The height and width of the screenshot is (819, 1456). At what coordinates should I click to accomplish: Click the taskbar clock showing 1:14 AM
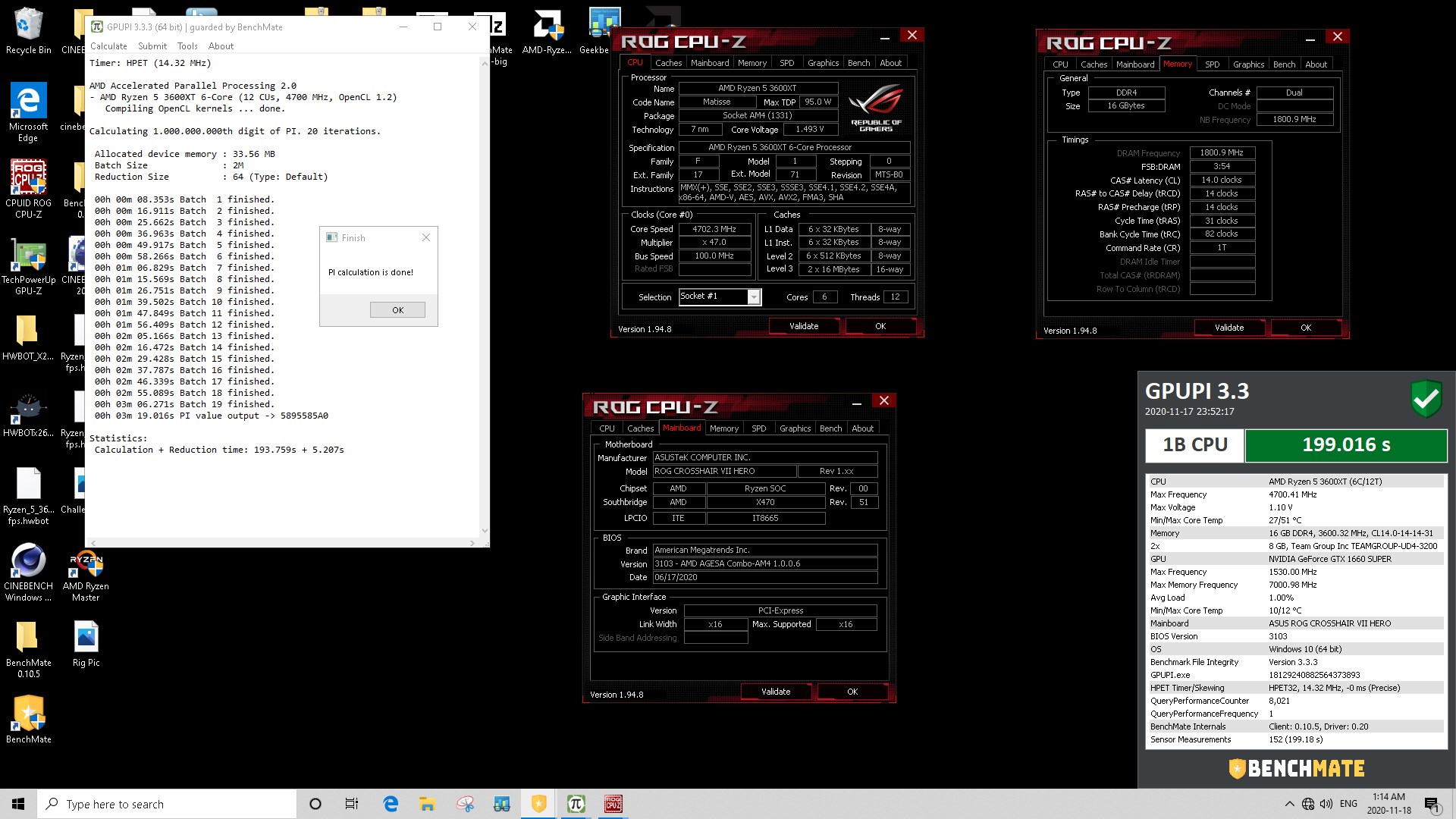point(1389,804)
